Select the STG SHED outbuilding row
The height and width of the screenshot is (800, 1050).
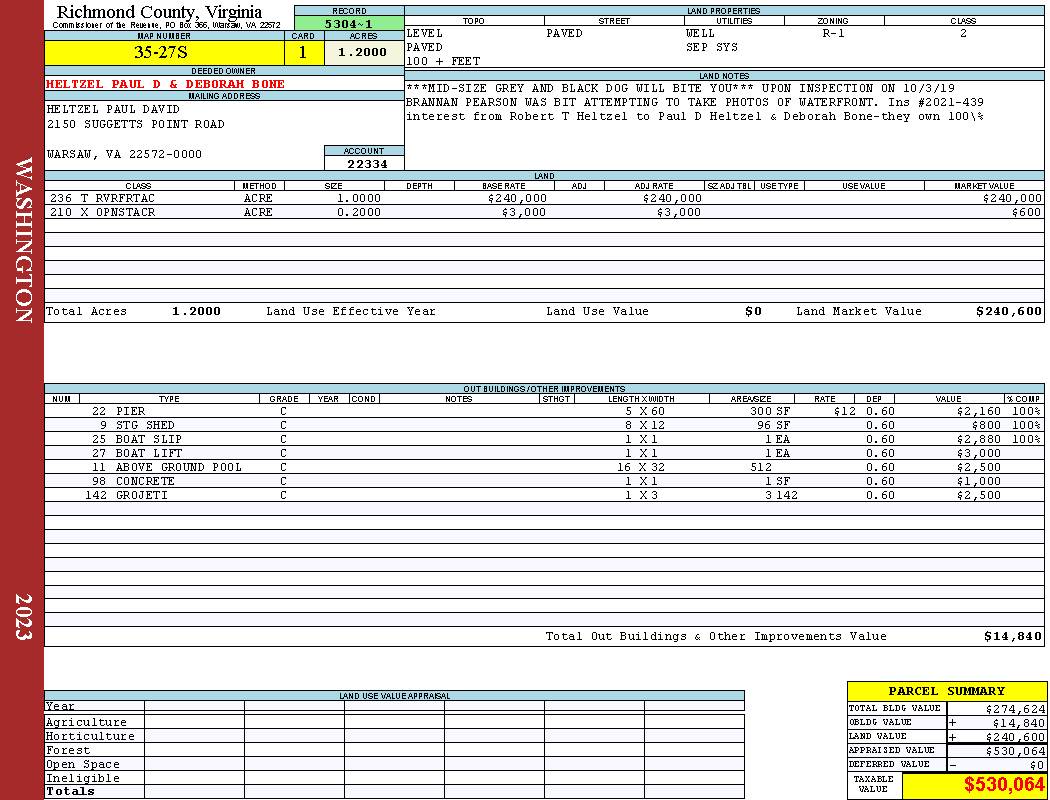544,426
